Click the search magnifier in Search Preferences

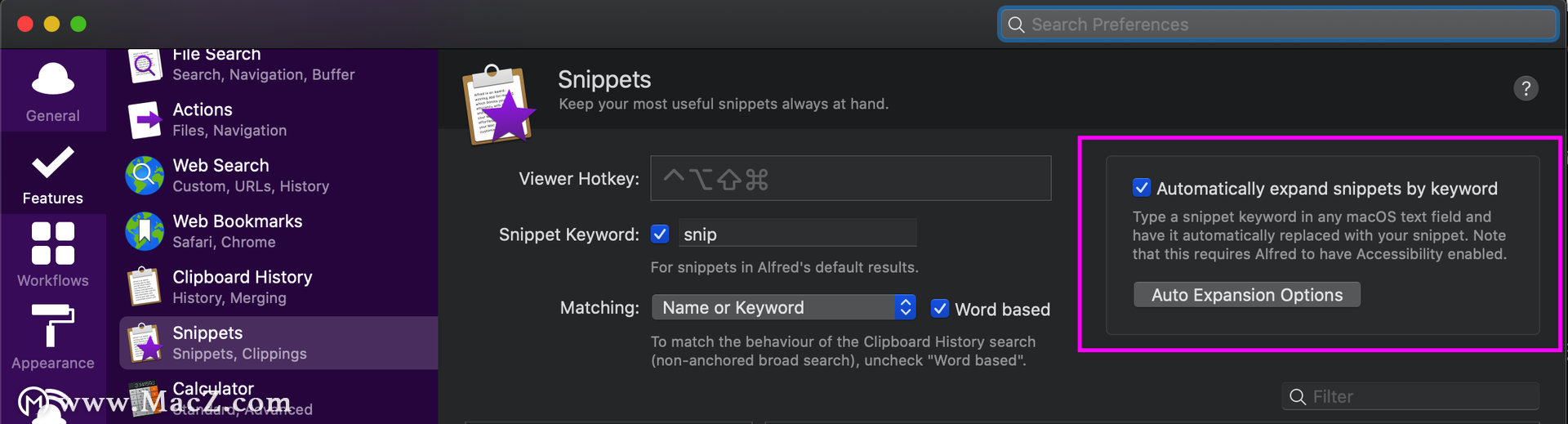point(1016,25)
